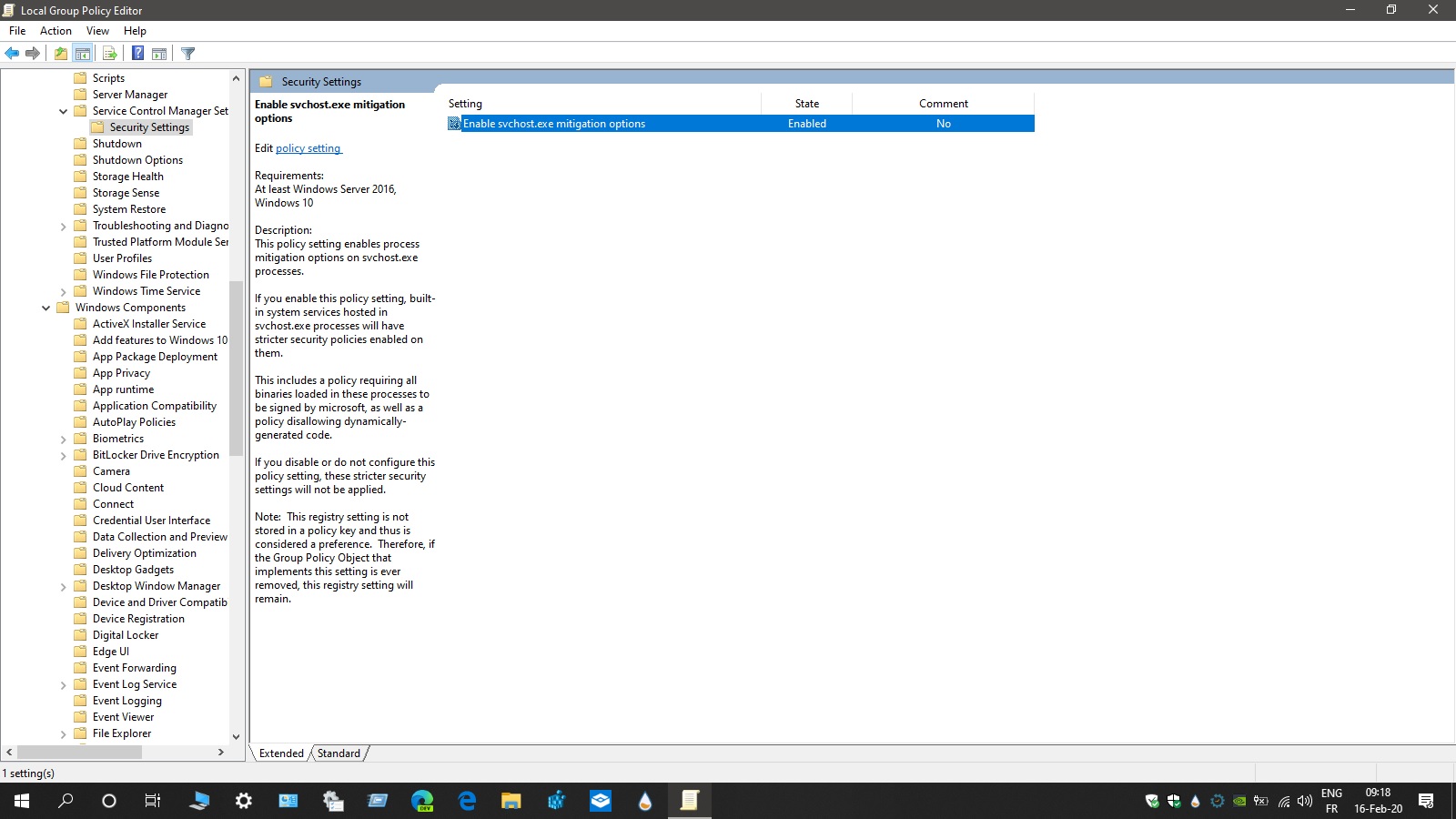1456x819 pixels.
Task: Open Help via the question mark toolbar icon
Action: pos(137,54)
